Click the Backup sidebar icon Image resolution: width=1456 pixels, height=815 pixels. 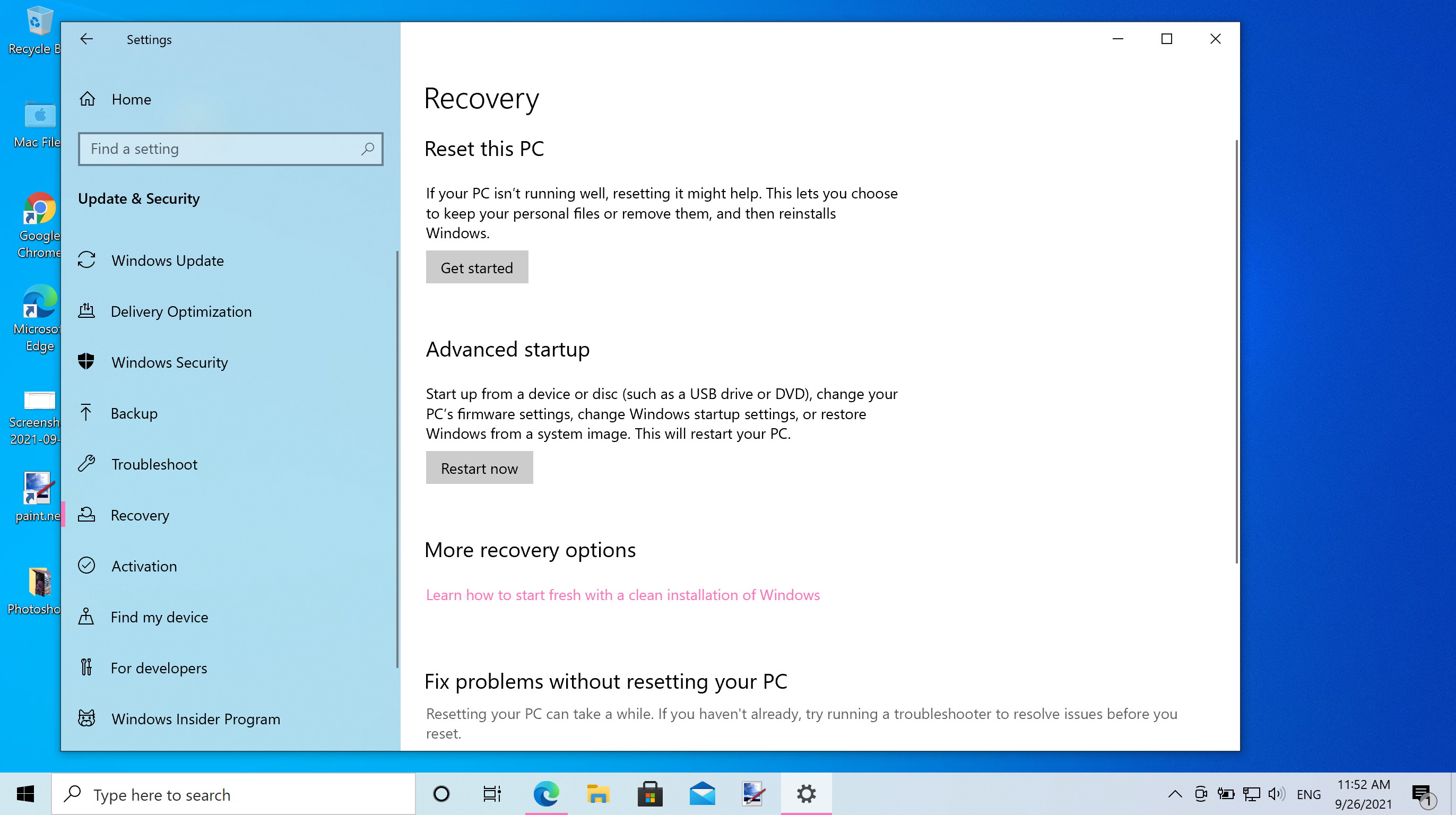click(x=89, y=413)
